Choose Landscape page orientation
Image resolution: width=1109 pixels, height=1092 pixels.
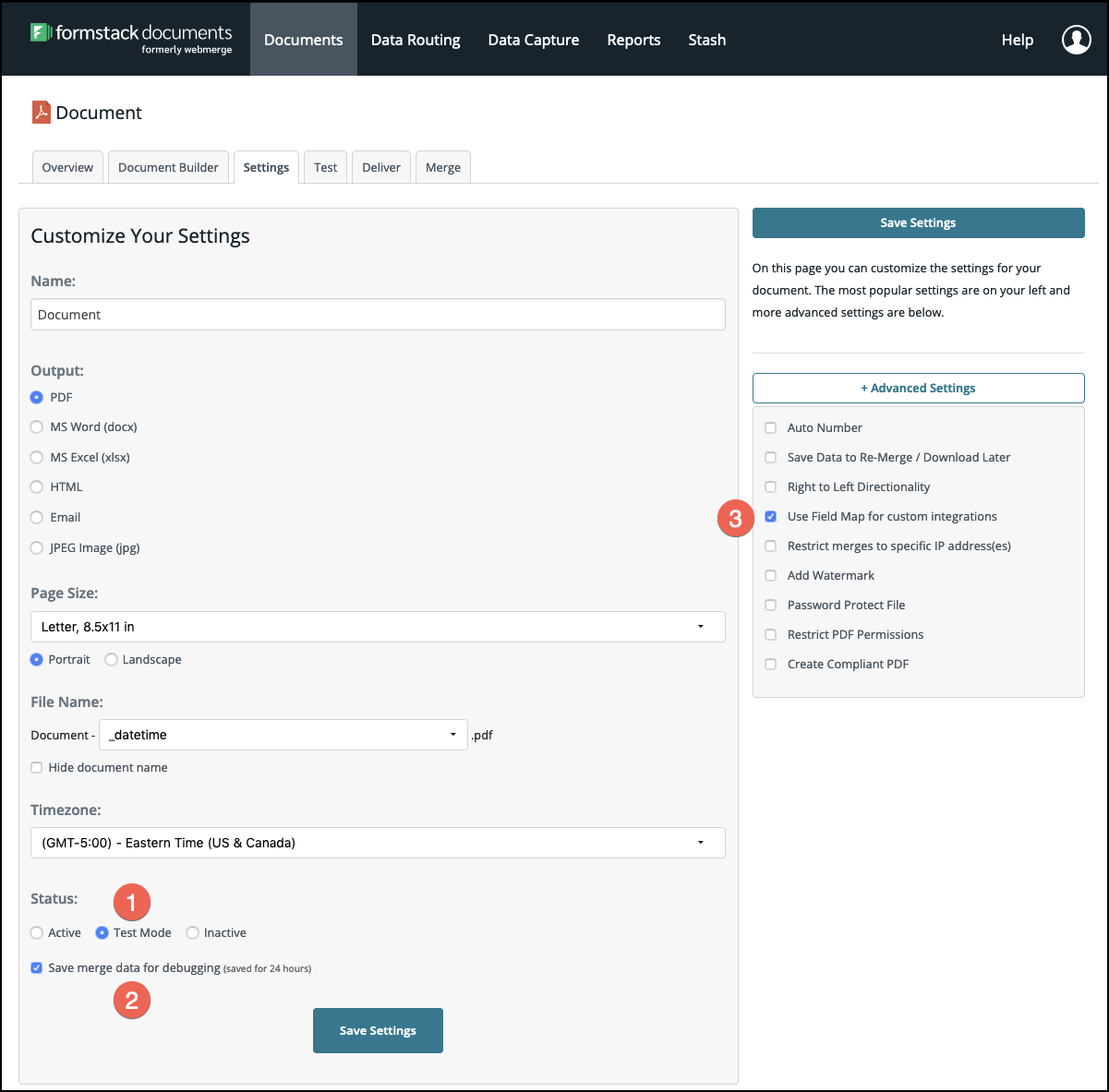click(112, 660)
